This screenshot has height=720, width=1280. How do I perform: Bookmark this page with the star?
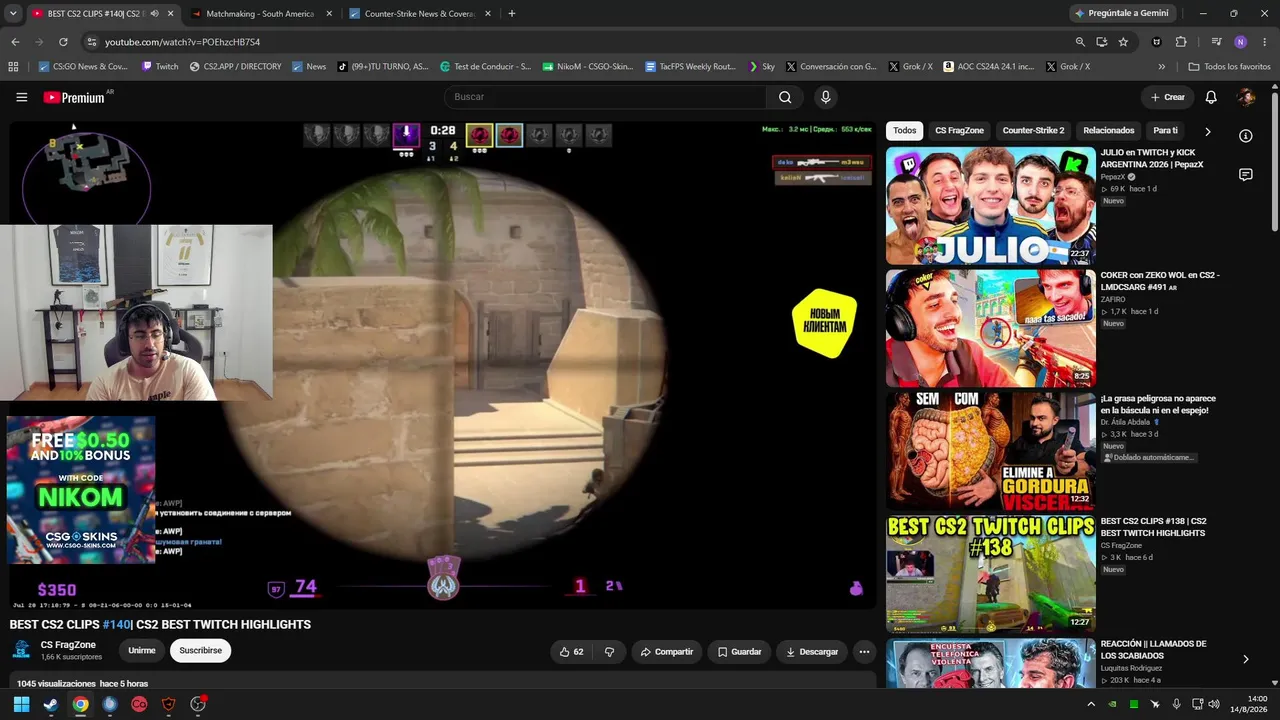point(1123,42)
